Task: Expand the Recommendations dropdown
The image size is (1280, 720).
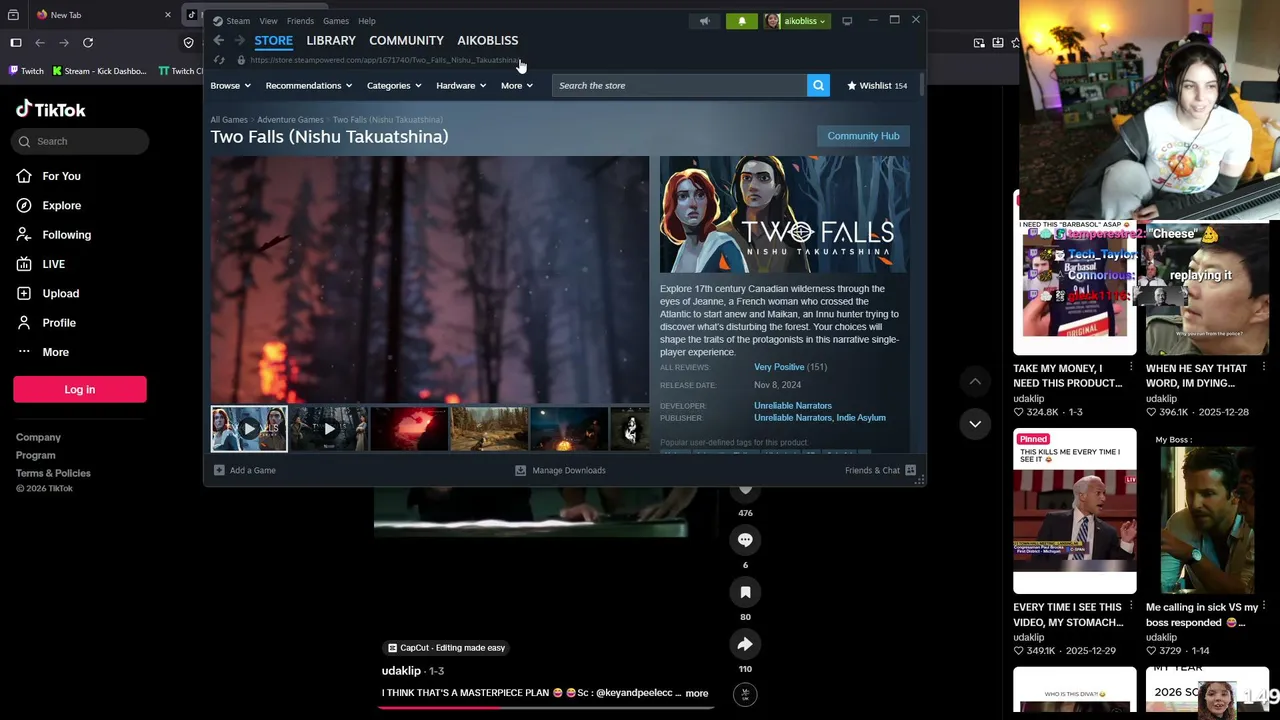Action: click(x=309, y=85)
